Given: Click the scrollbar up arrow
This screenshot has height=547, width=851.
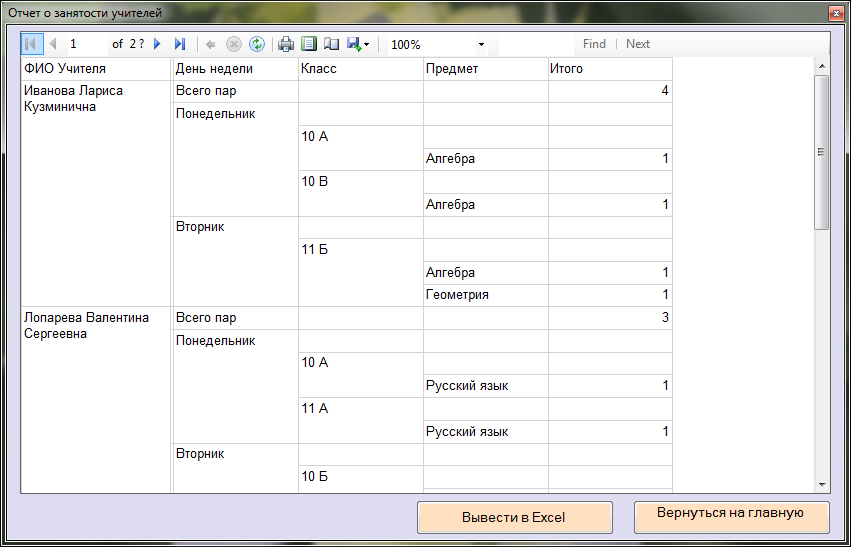Looking at the screenshot, I should (x=822, y=66).
